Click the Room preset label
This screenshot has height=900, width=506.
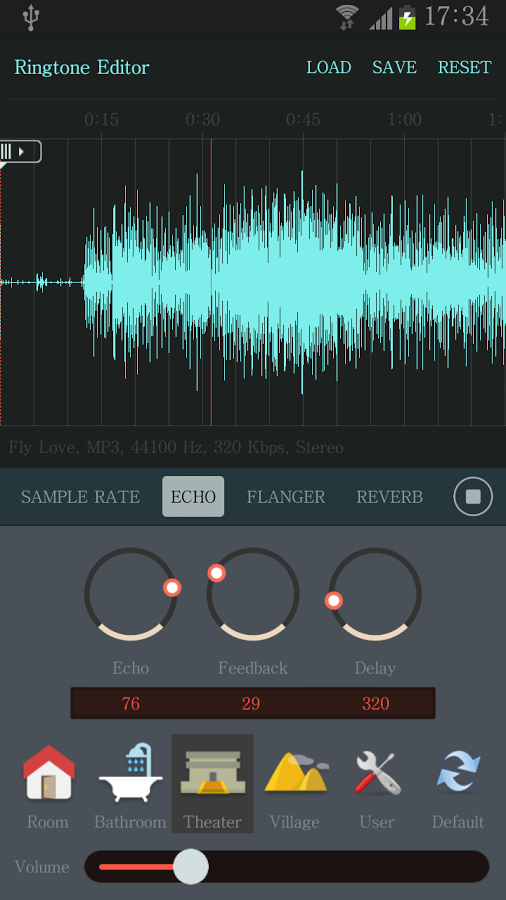click(49, 822)
